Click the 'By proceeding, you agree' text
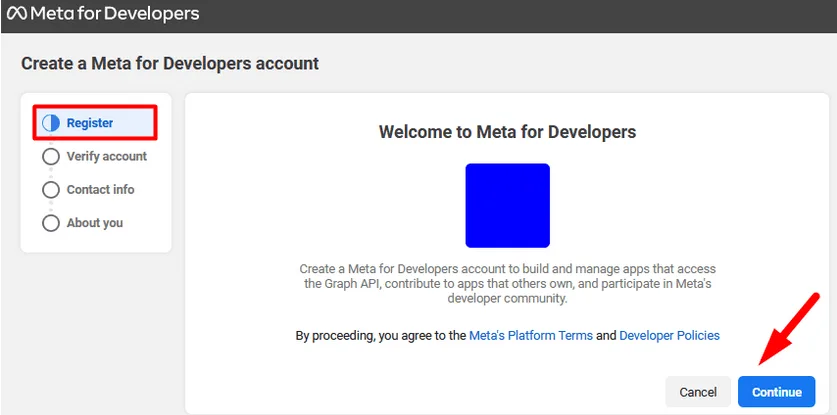Screen dimensions: 837x415 tap(381, 336)
